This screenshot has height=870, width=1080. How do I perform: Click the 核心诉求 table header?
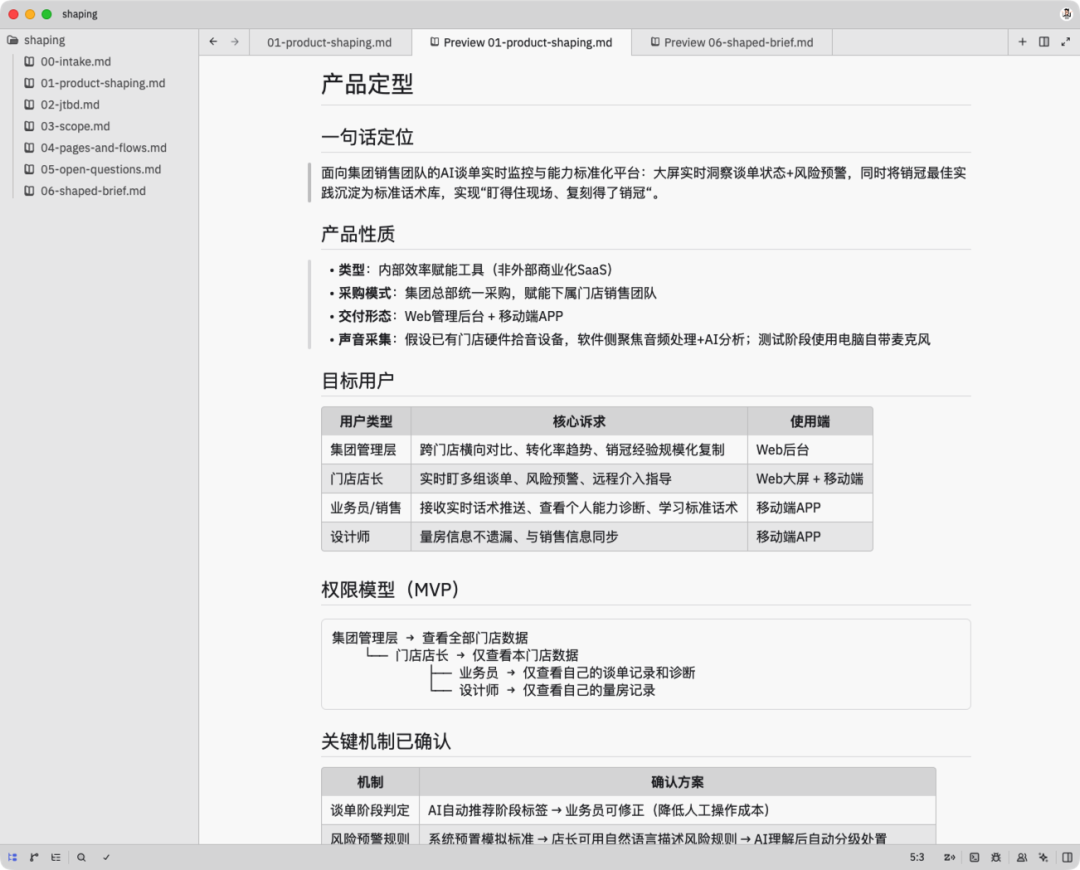click(579, 422)
